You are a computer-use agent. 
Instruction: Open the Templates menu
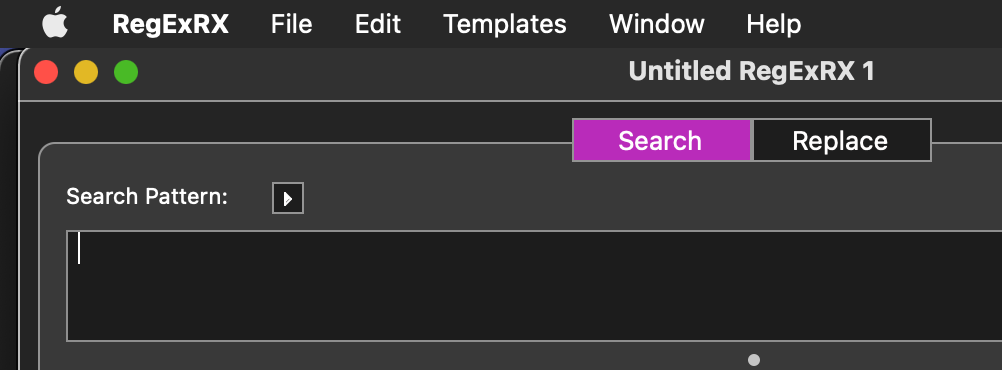tap(505, 24)
